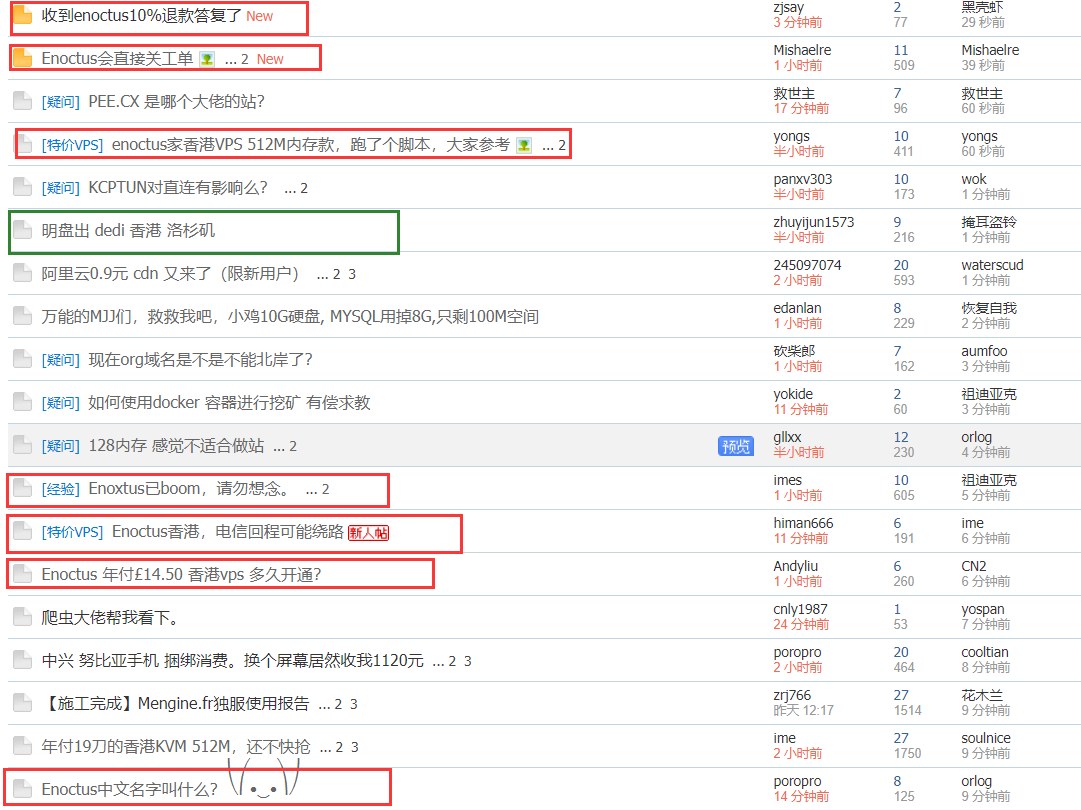Open last poster profile CN2
This screenshot has height=810, width=1081.
(973, 566)
